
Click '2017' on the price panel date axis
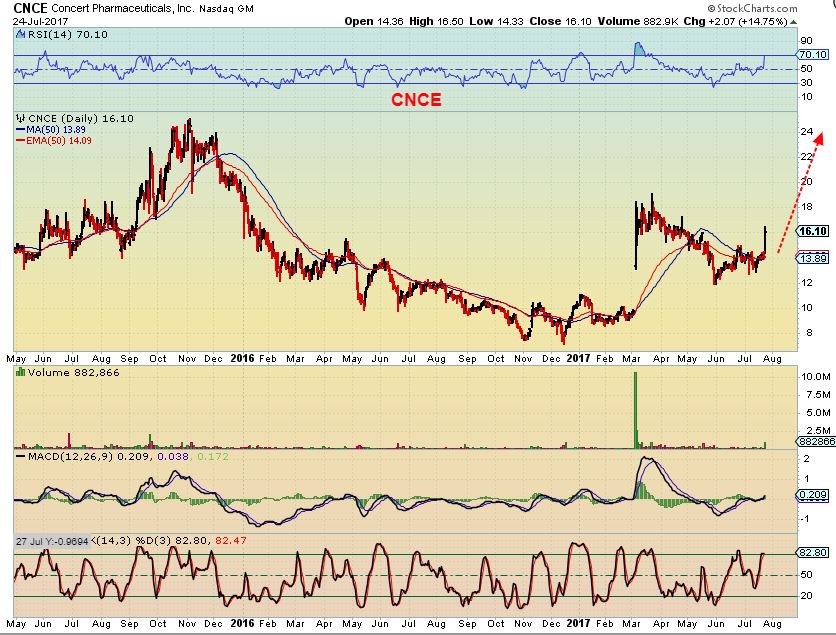[577, 358]
